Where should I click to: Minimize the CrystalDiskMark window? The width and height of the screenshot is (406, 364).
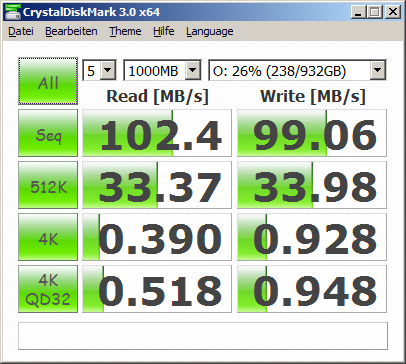tap(359, 12)
